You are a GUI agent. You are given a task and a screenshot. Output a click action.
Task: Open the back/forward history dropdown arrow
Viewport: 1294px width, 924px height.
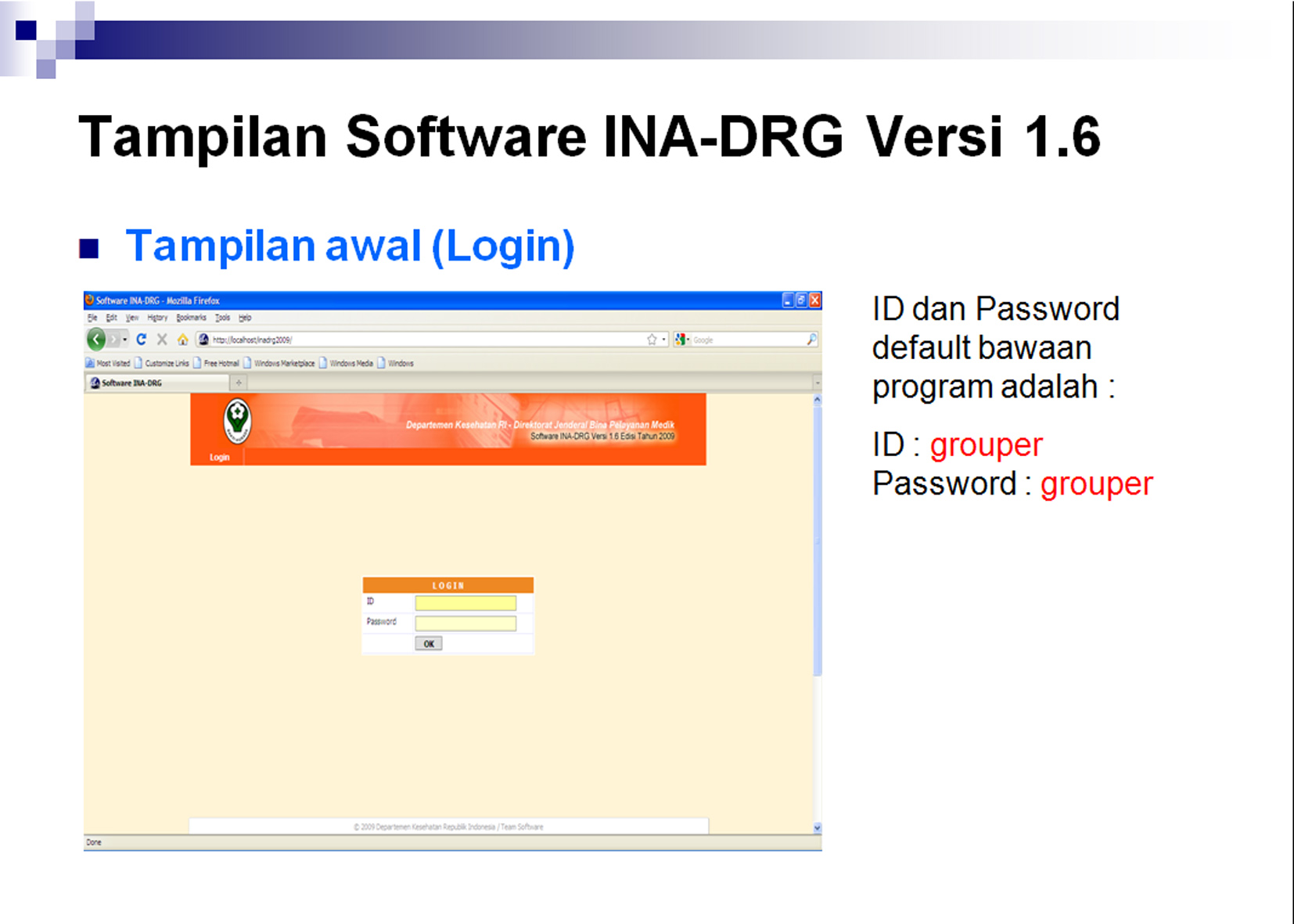tap(125, 340)
